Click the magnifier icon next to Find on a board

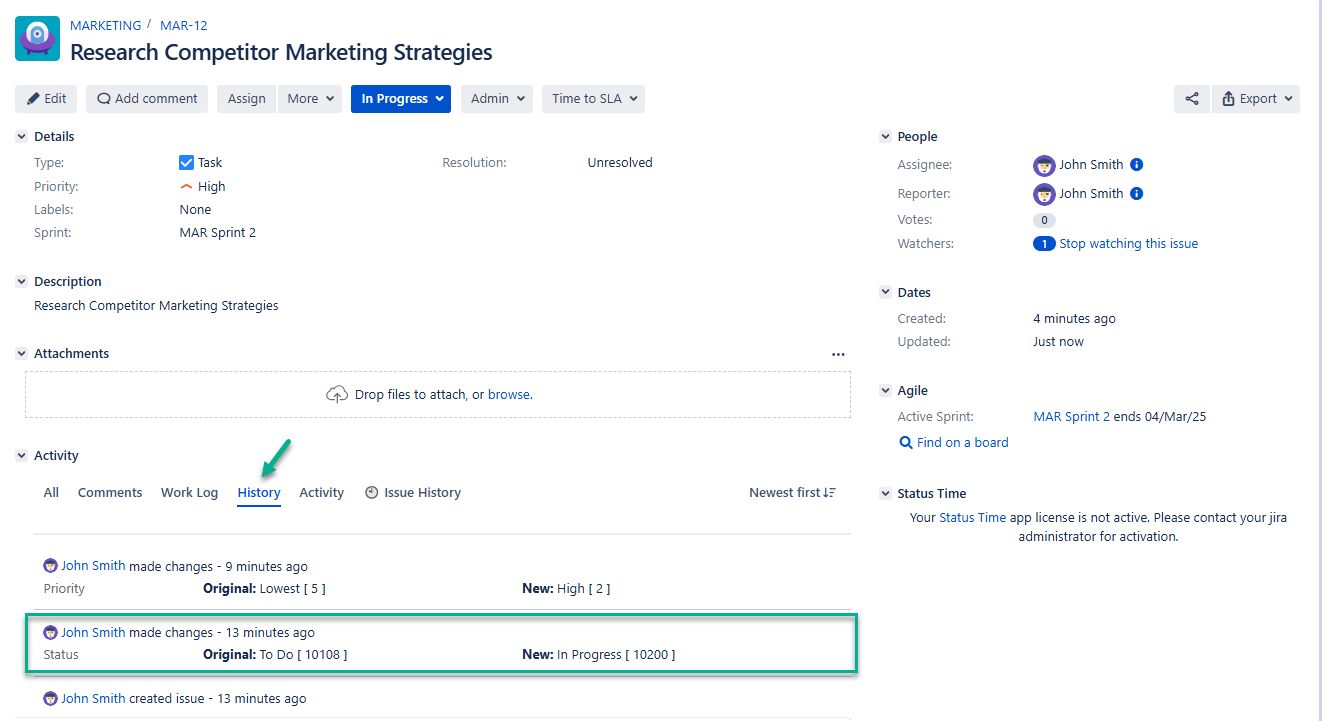tap(904, 442)
